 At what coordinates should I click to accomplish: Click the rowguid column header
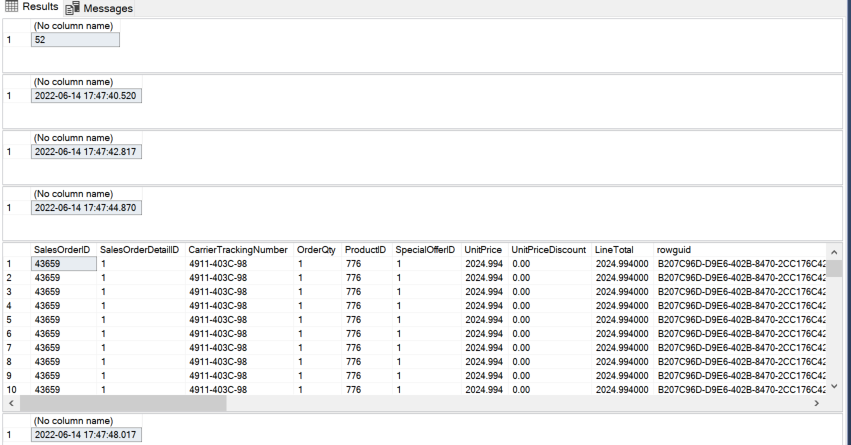pos(674,249)
